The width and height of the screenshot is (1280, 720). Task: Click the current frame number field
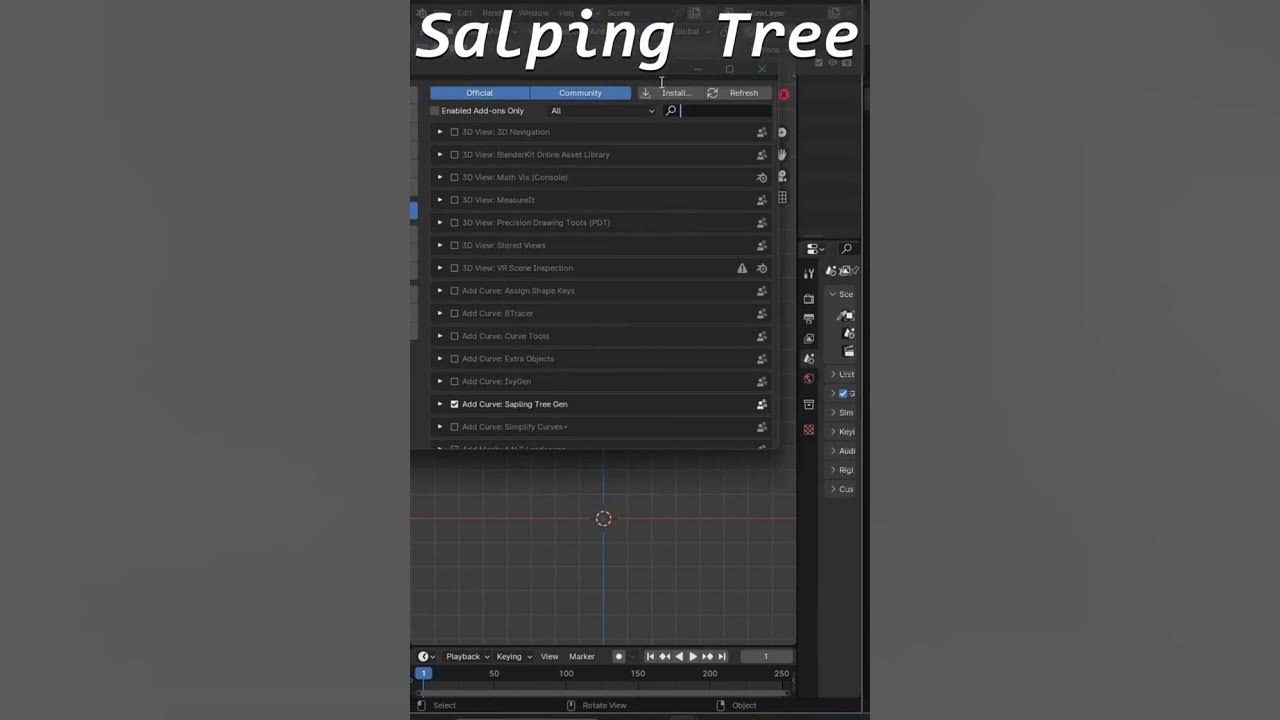point(765,657)
